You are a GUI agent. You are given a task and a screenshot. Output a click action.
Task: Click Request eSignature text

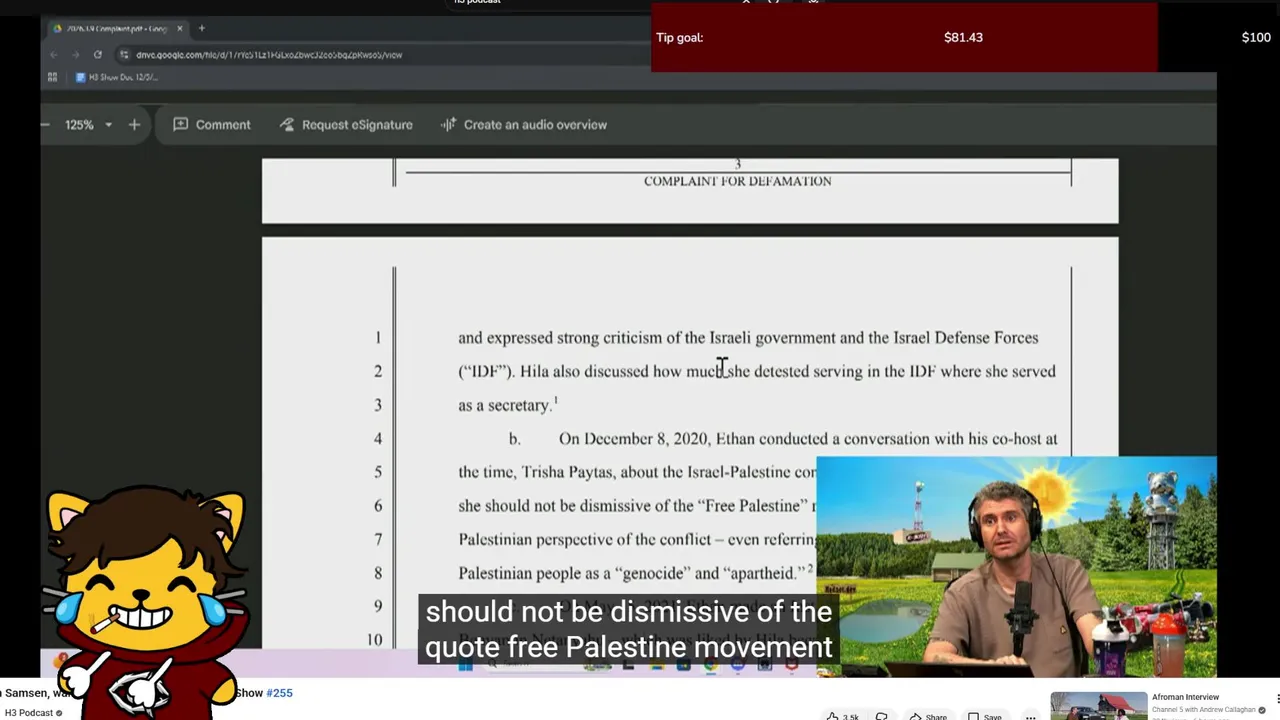(x=357, y=125)
